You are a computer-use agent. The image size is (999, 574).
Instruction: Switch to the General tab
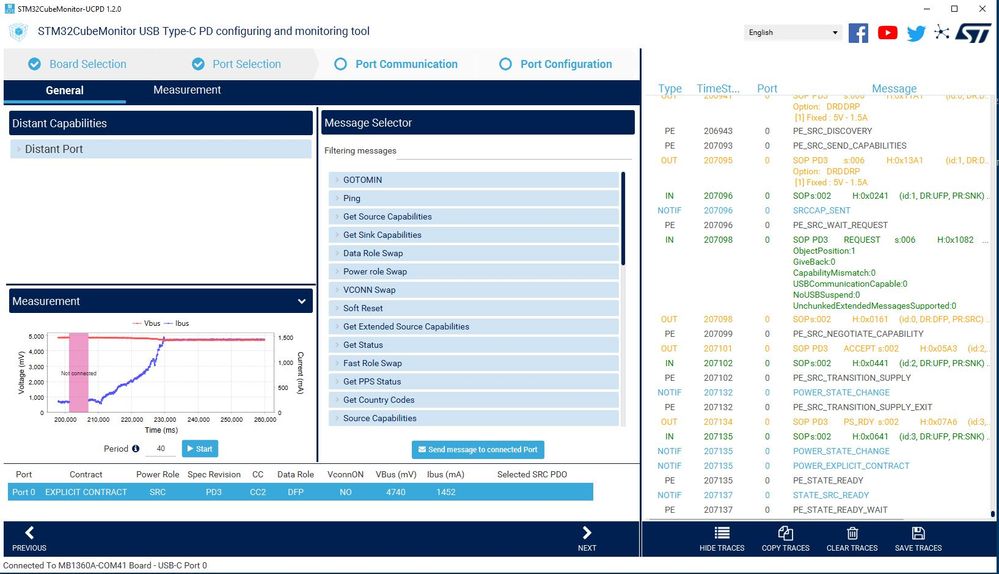tap(64, 90)
